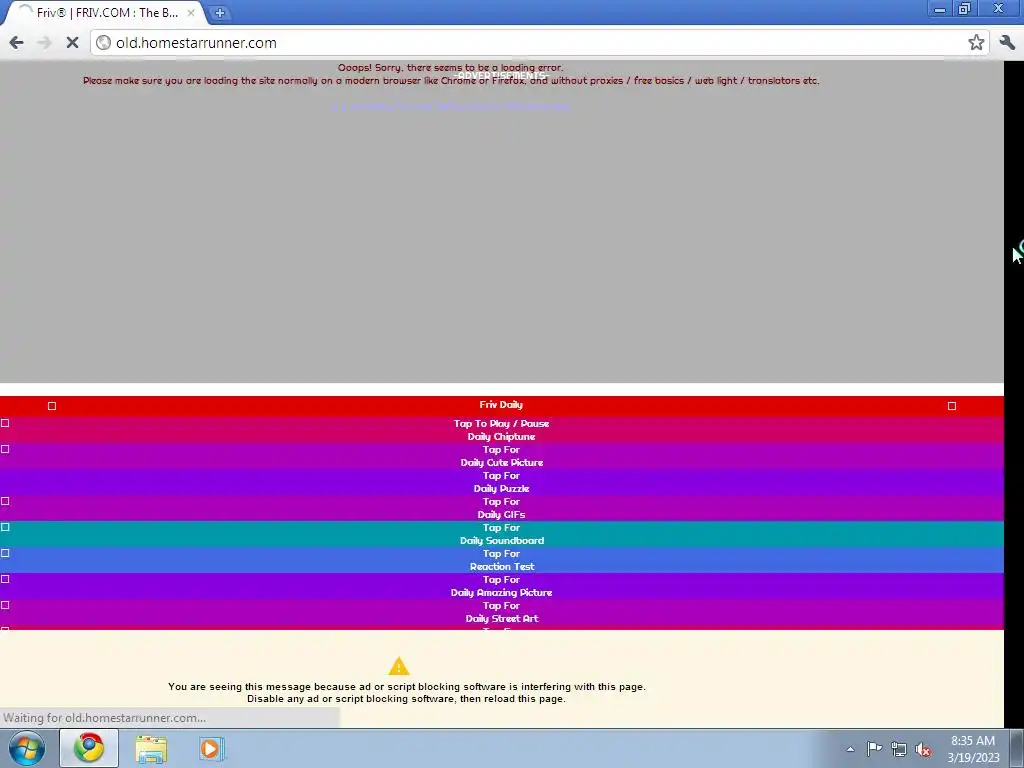Click the small square icon beside Daily Chiptune
Image resolution: width=1024 pixels, height=768 pixels.
(x=5, y=423)
